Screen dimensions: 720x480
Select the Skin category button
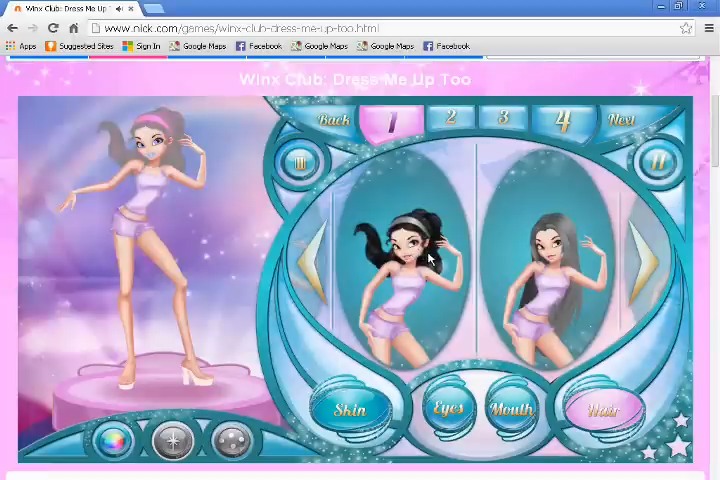point(351,409)
